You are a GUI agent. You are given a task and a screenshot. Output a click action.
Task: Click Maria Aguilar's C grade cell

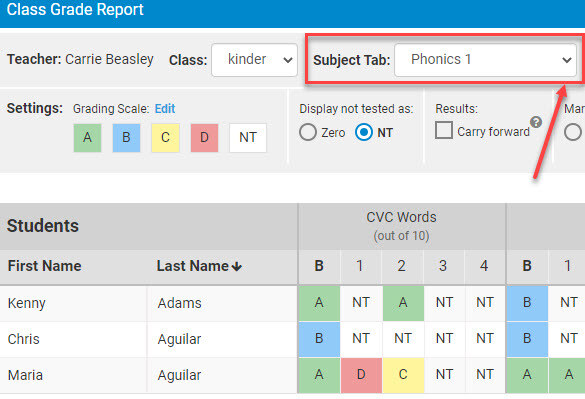coord(403,375)
